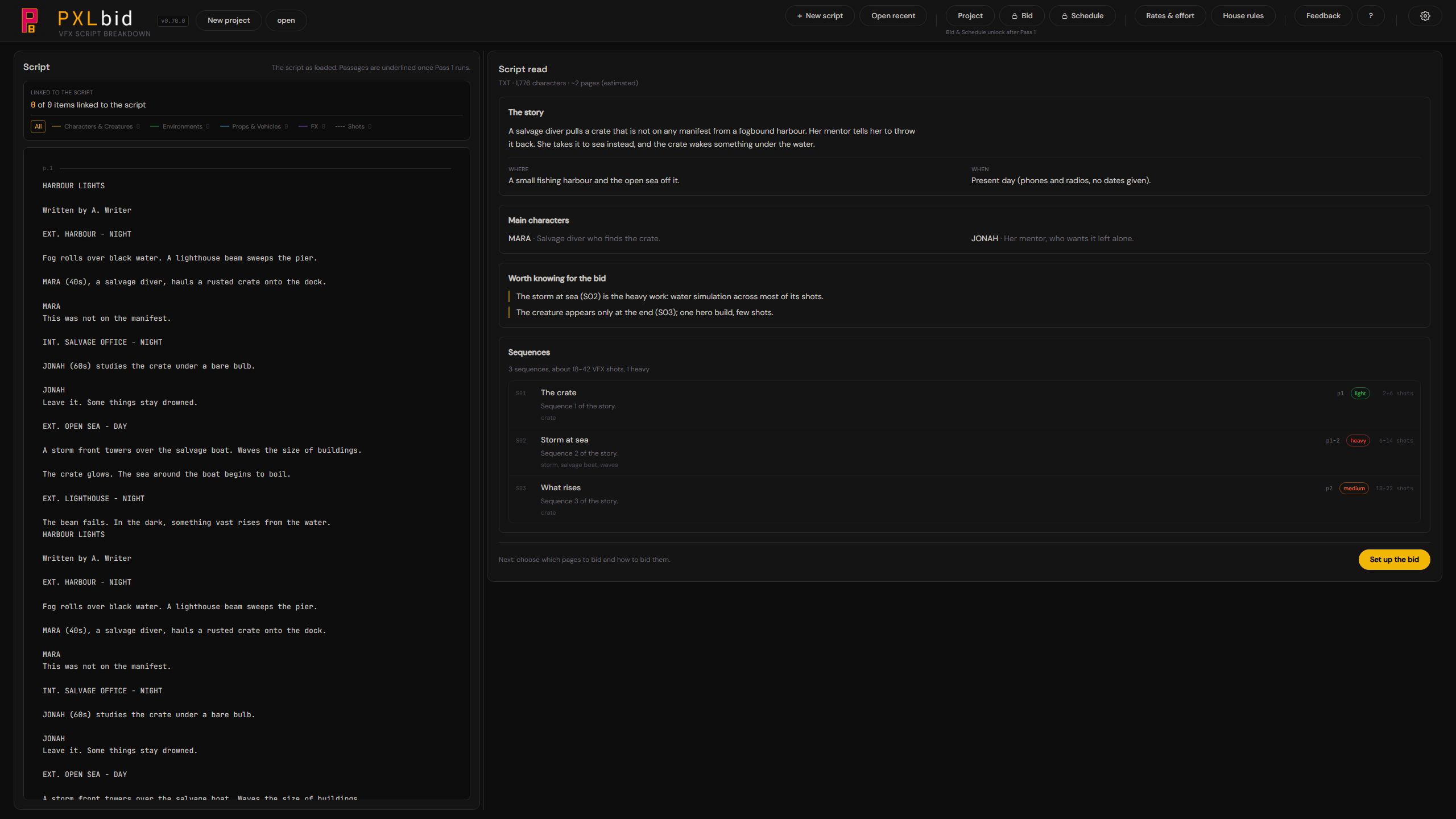The image size is (1456, 819).
Task: Click the JONAH character entry
Action: [x=1052, y=239]
